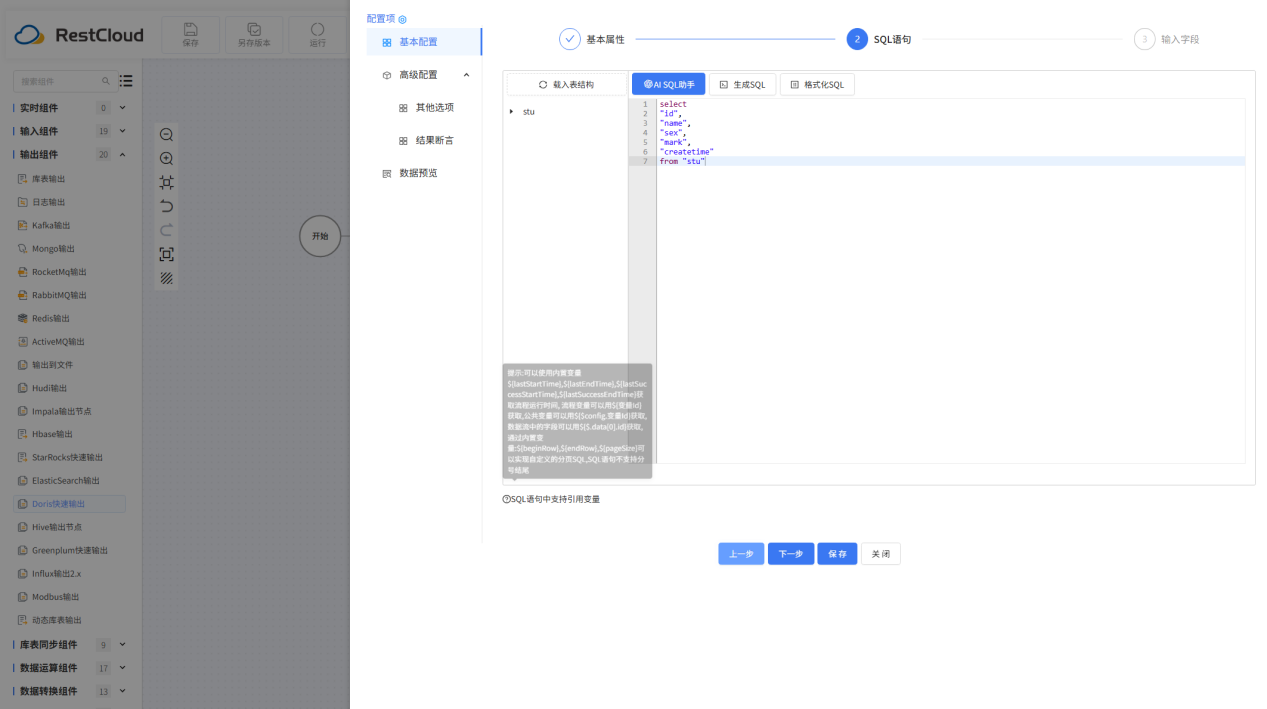Image resolution: width=1267 pixels, height=709 pixels.
Task: Open the 基本配置 menu item
Action: coord(424,42)
